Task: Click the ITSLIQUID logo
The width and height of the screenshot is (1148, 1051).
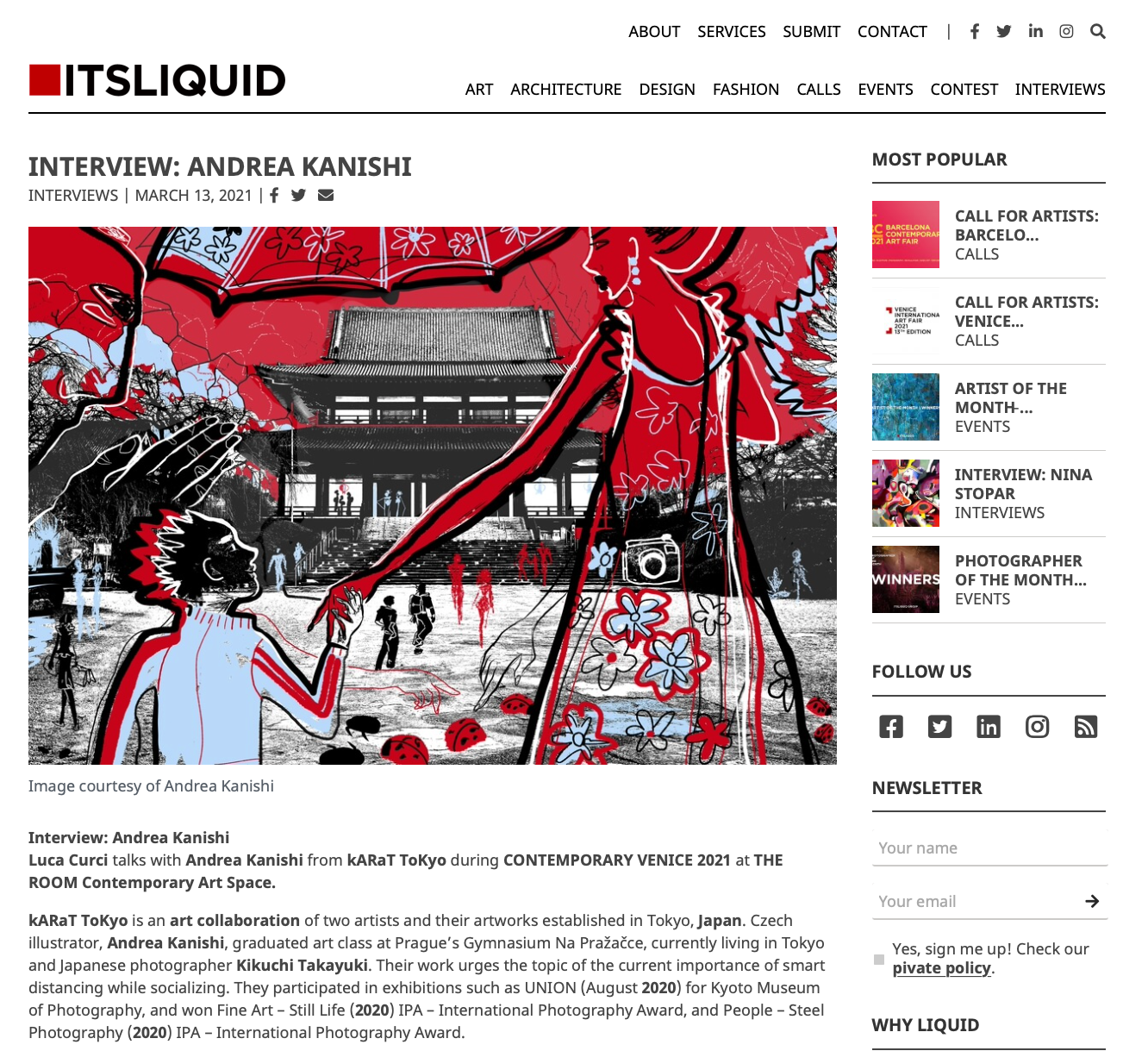Action: pos(157,80)
